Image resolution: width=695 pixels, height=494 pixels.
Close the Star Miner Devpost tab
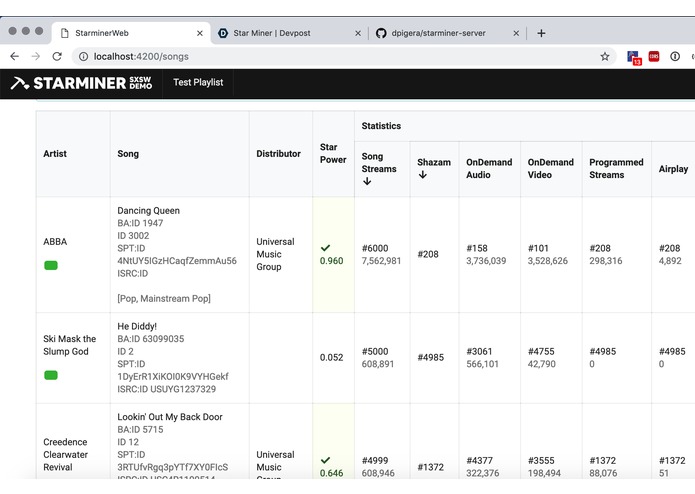[358, 33]
